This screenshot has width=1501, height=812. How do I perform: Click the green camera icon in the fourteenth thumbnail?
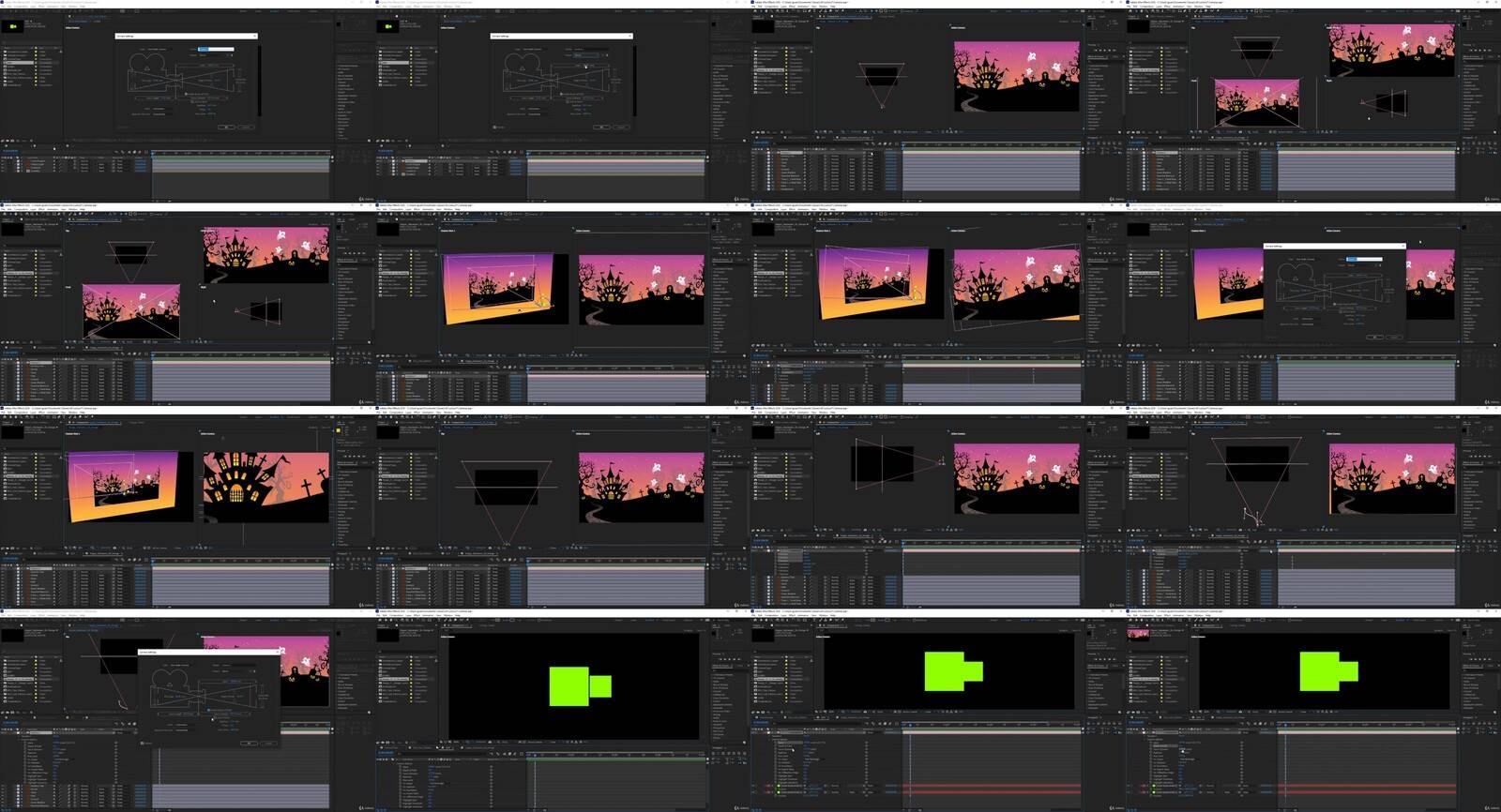pyautogui.click(x=580, y=686)
